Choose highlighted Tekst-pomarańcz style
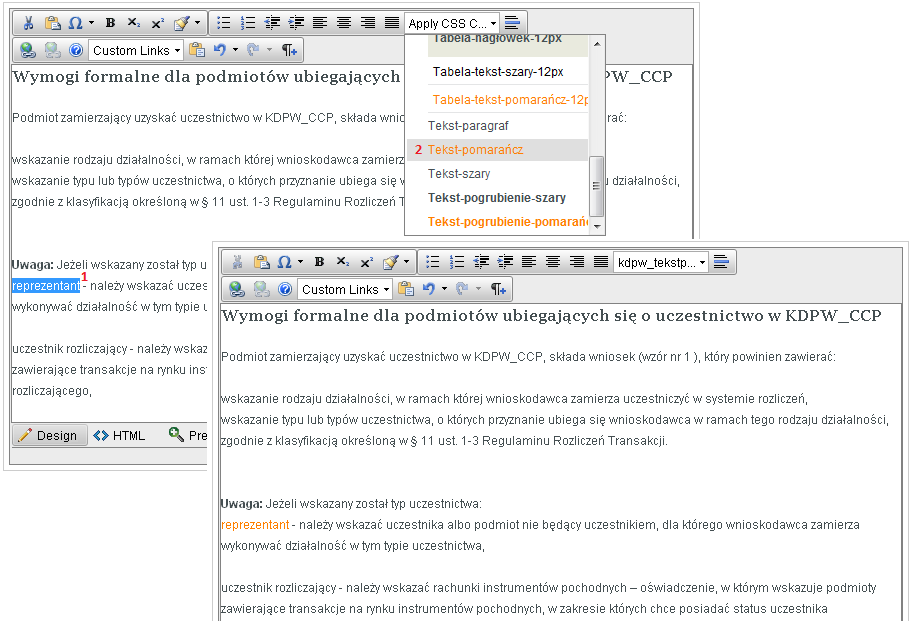The width and height of the screenshot is (921, 621). tap(498, 150)
